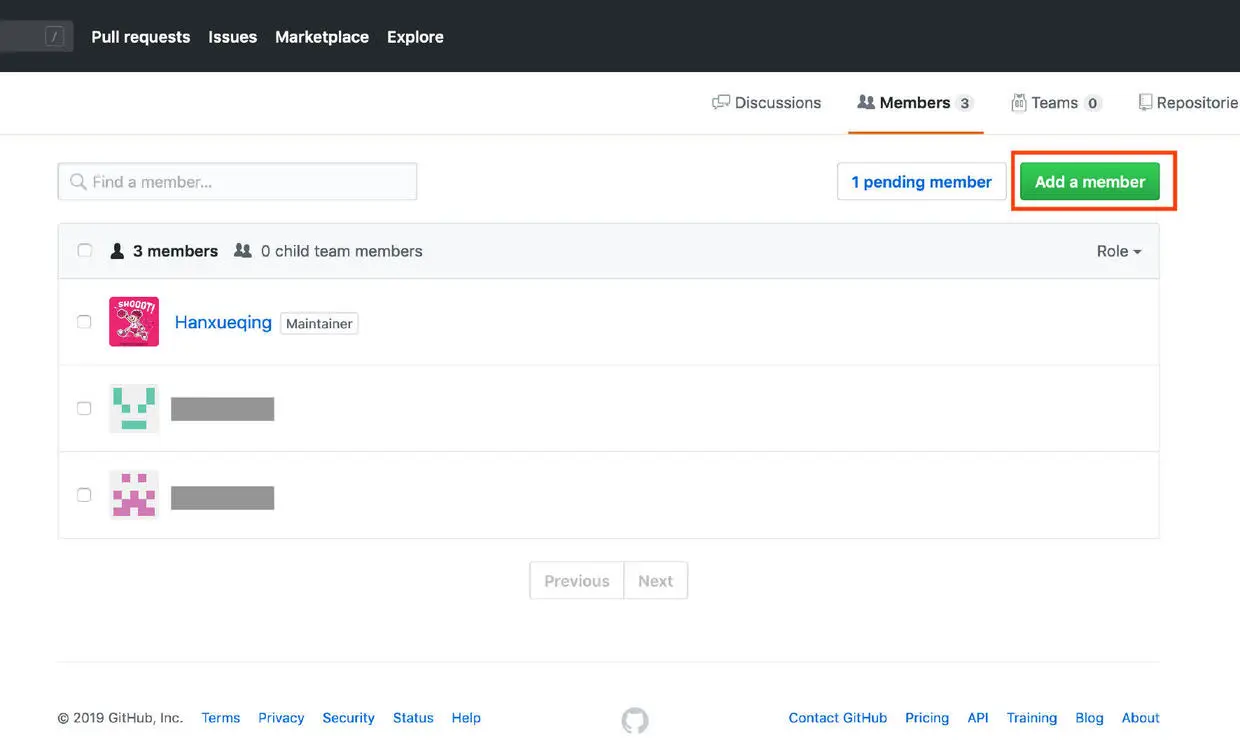View the 1 pending member
1240x756 pixels.
click(922, 182)
